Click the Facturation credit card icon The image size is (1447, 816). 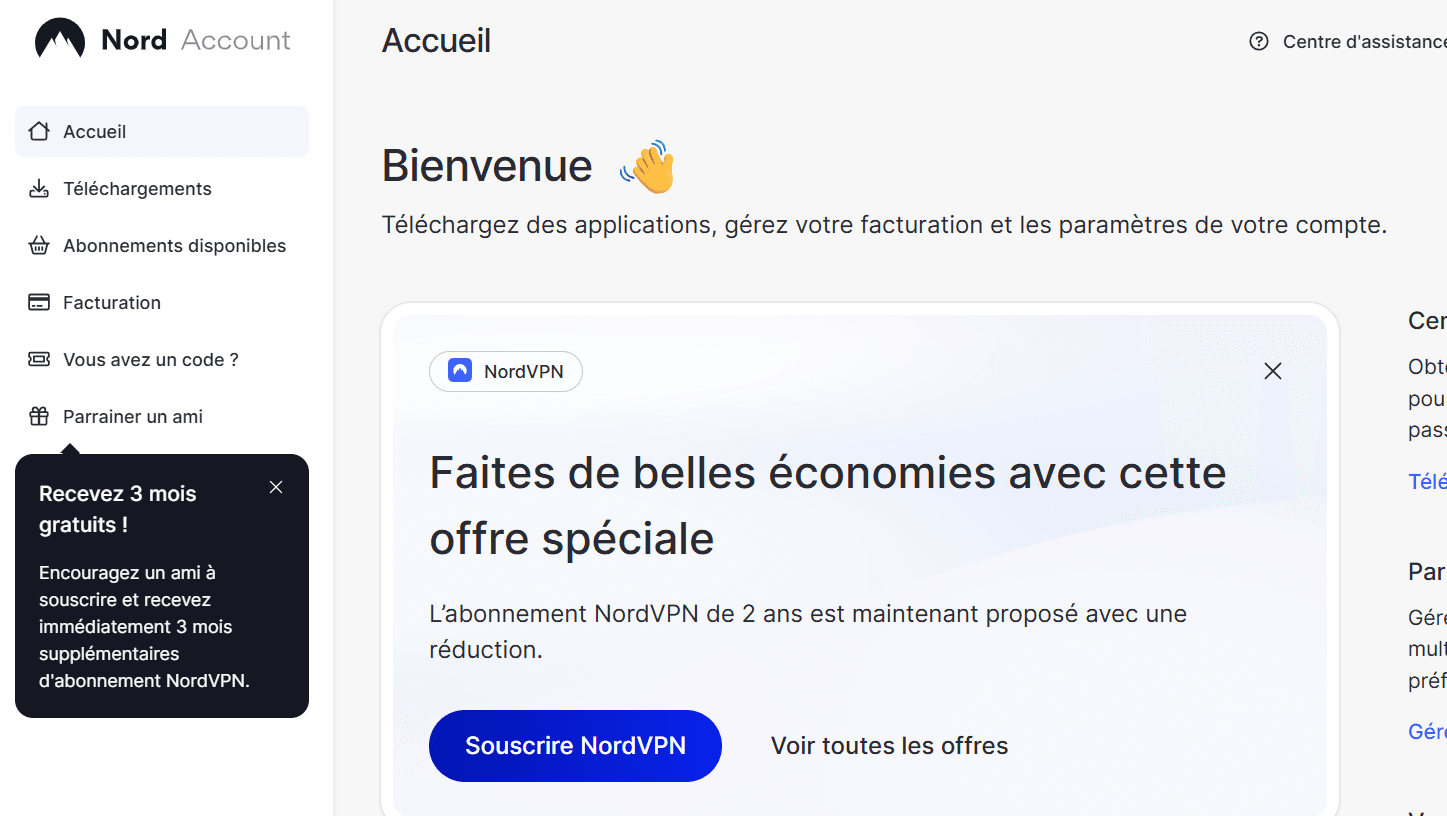pyautogui.click(x=38, y=302)
